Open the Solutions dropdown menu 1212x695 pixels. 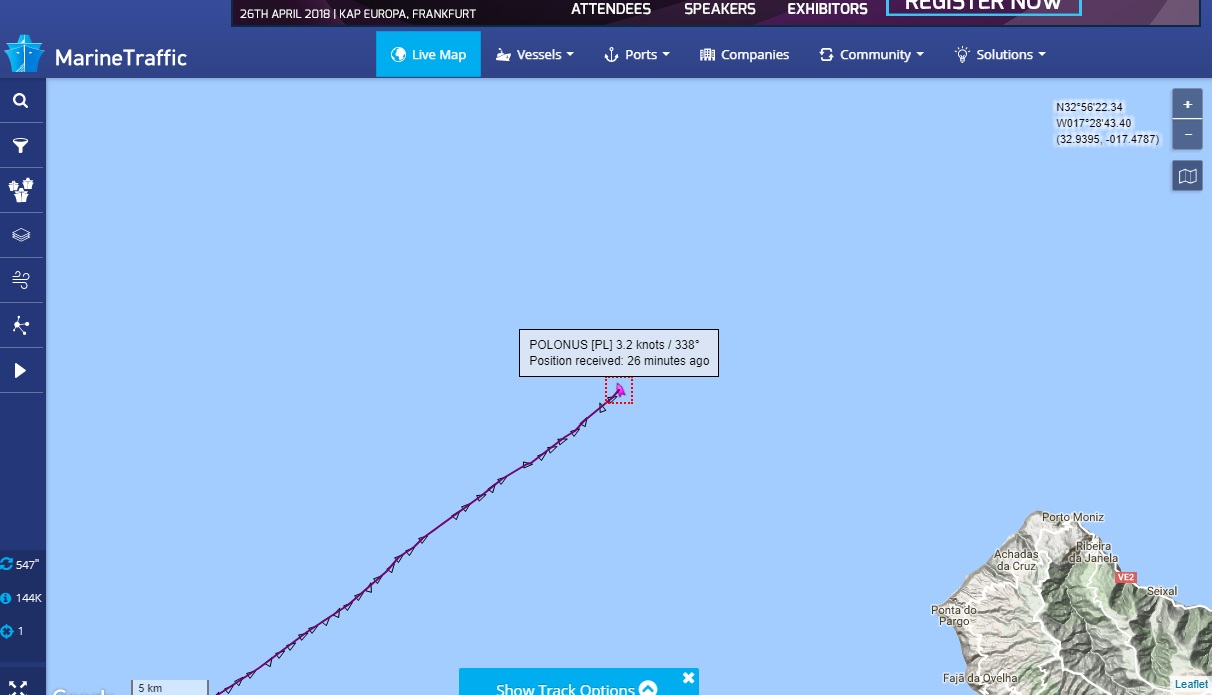[1000, 54]
